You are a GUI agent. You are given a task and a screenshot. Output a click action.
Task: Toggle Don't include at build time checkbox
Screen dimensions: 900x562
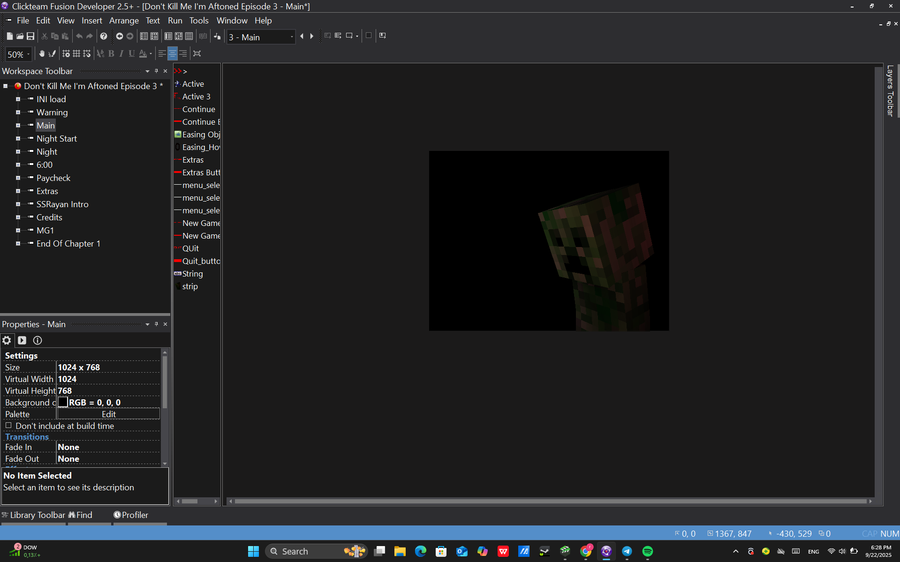[8, 426]
